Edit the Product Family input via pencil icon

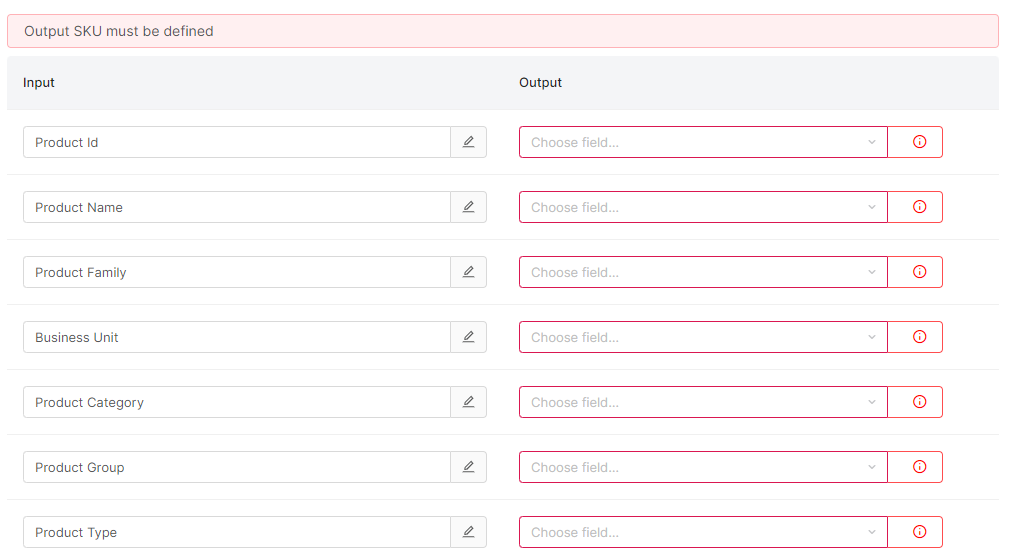468,272
